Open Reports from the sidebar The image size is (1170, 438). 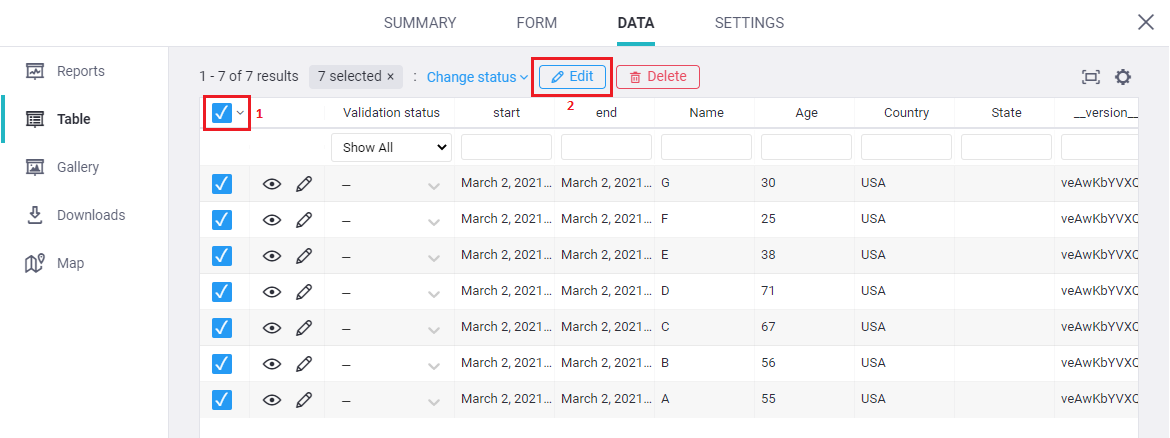tap(80, 71)
